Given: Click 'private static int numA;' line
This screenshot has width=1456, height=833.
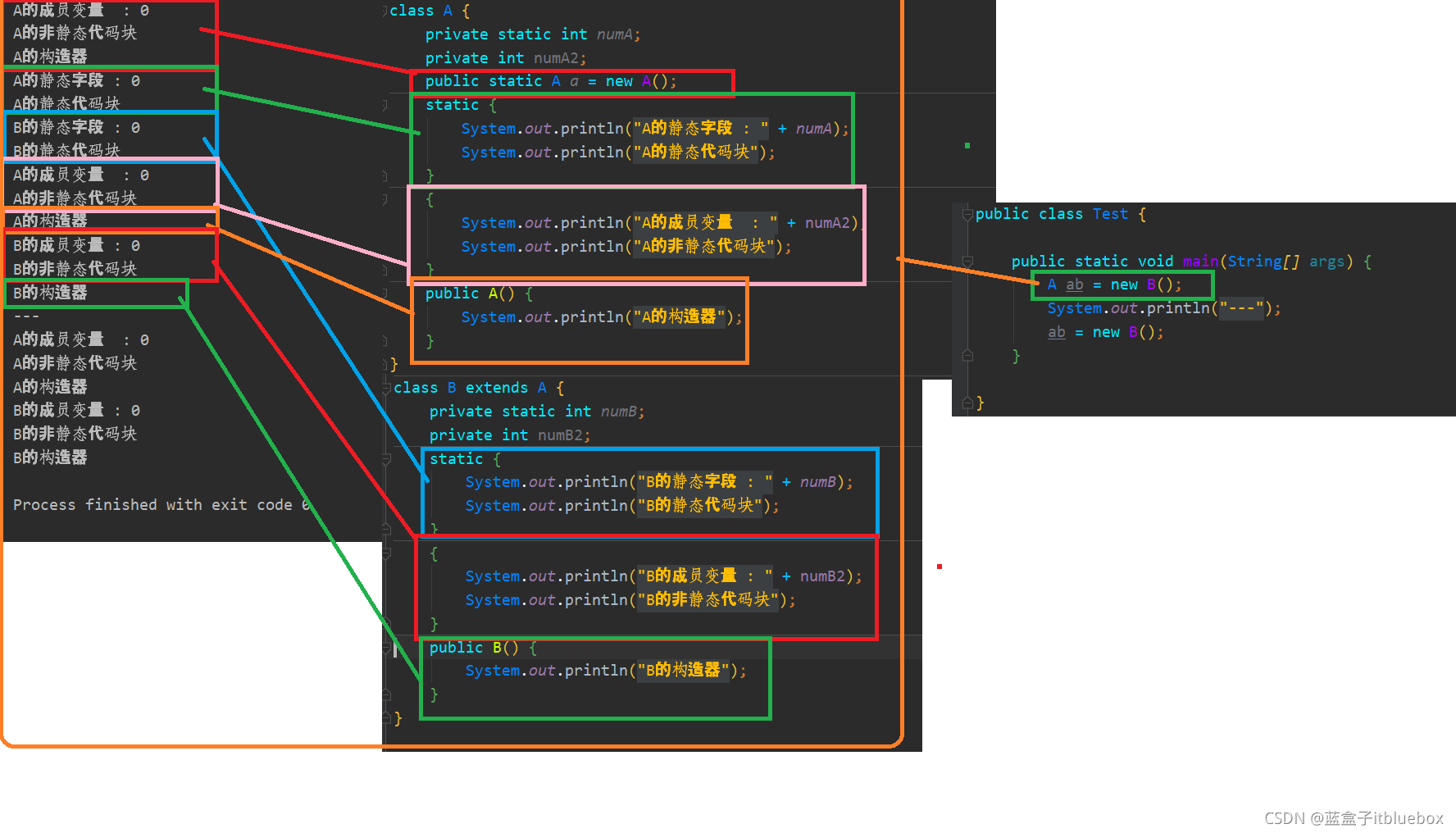Looking at the screenshot, I should pos(533,34).
